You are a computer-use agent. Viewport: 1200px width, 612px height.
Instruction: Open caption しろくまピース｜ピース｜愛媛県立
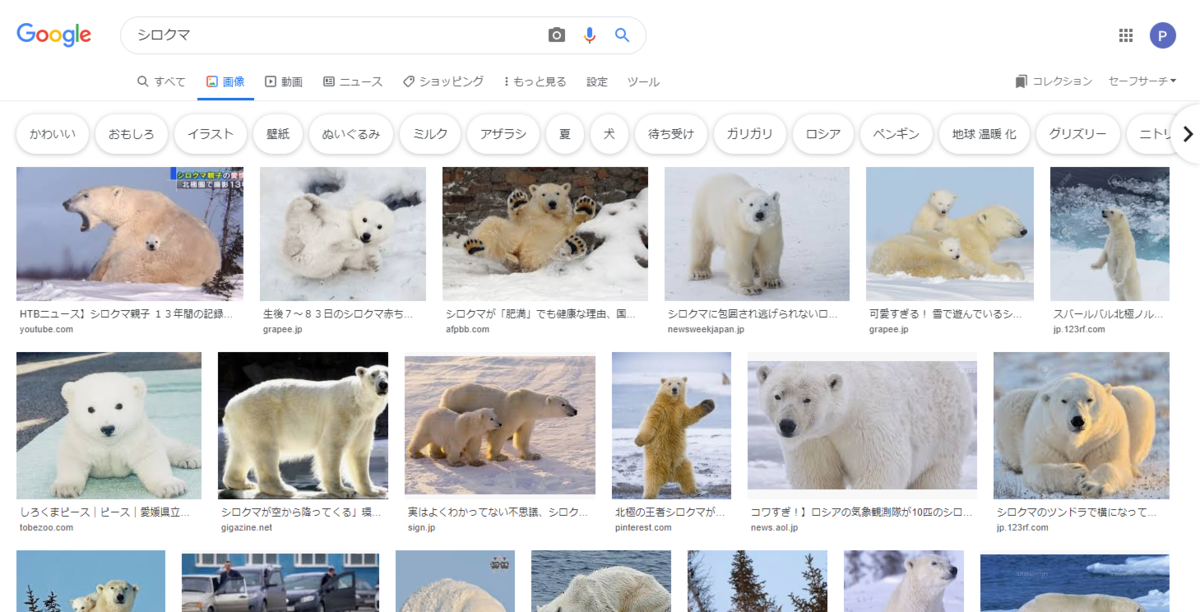(x=105, y=512)
